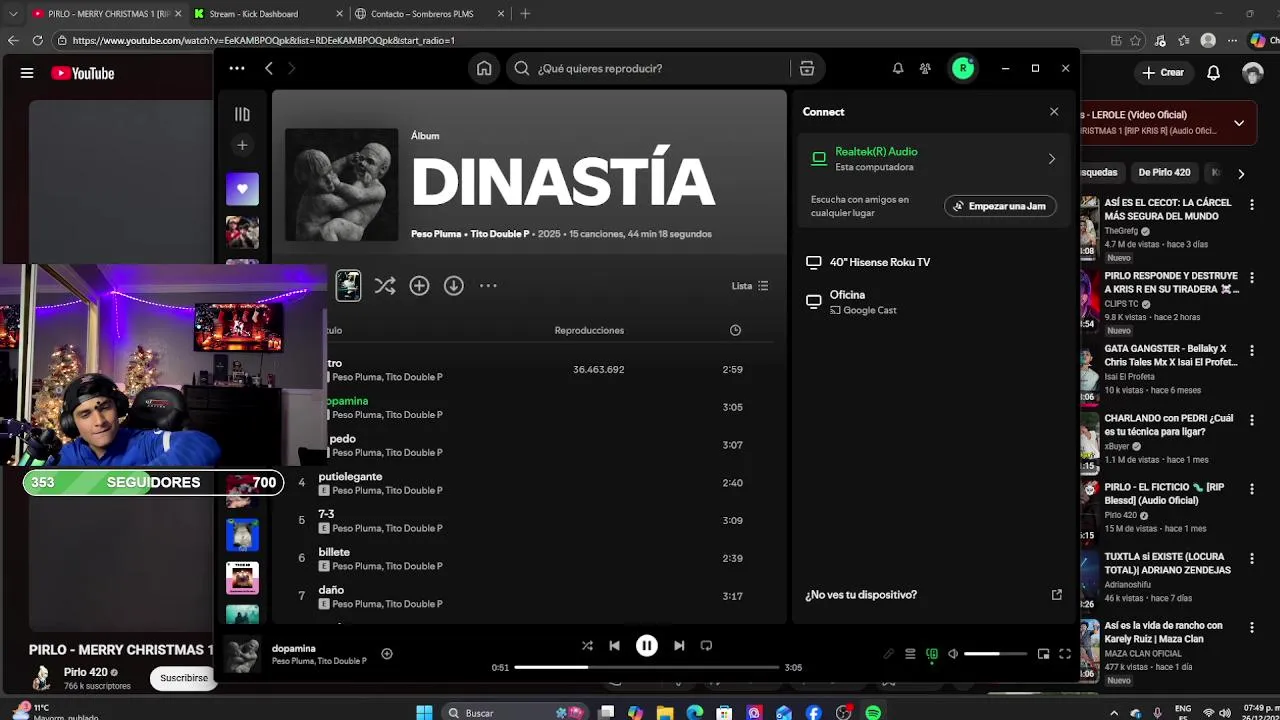
Task: Toggle repeat in the player bar
Action: click(x=706, y=646)
